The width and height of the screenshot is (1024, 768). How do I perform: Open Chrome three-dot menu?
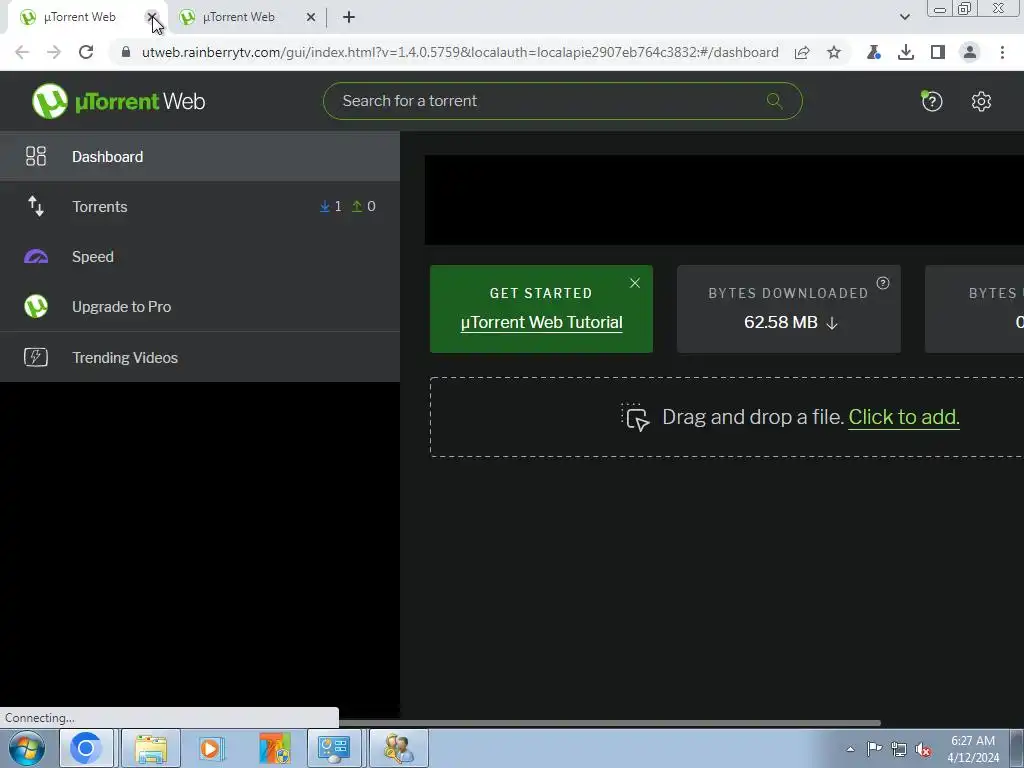(1002, 52)
